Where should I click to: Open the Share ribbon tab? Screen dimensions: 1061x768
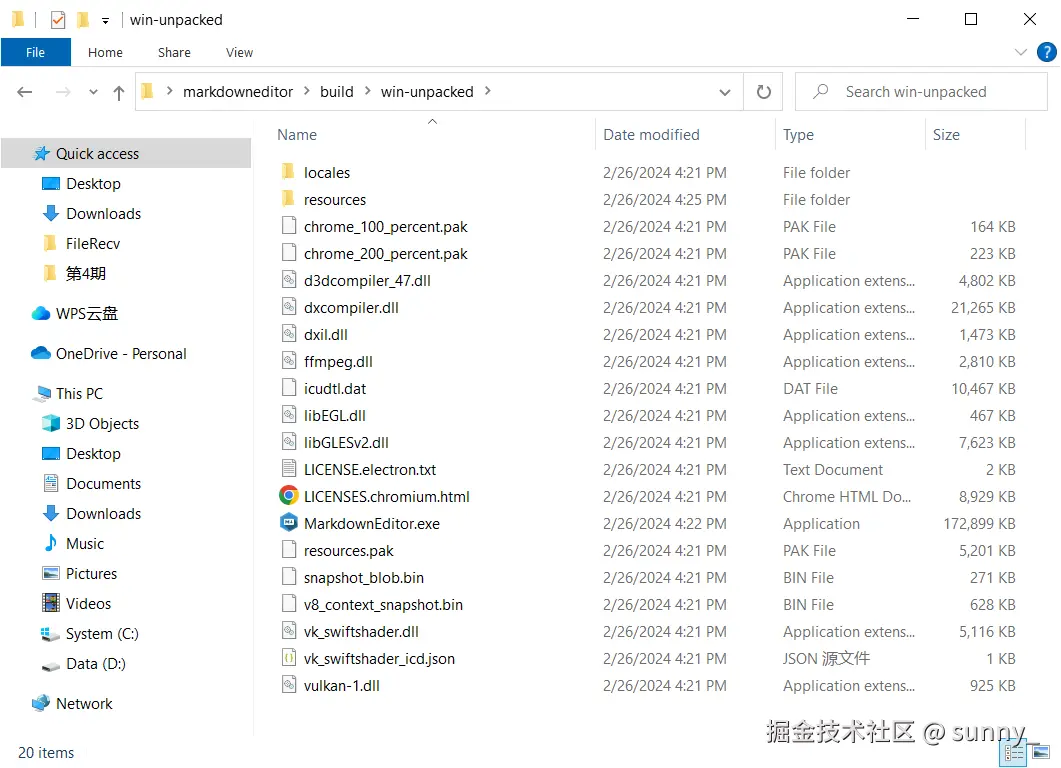tap(174, 52)
